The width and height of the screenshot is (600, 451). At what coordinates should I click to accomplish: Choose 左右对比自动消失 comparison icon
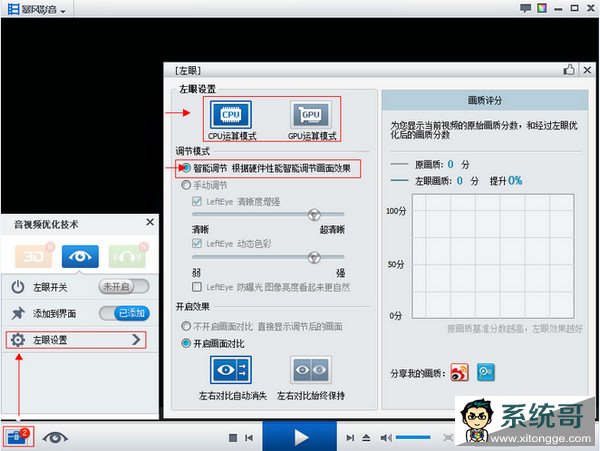point(231,370)
